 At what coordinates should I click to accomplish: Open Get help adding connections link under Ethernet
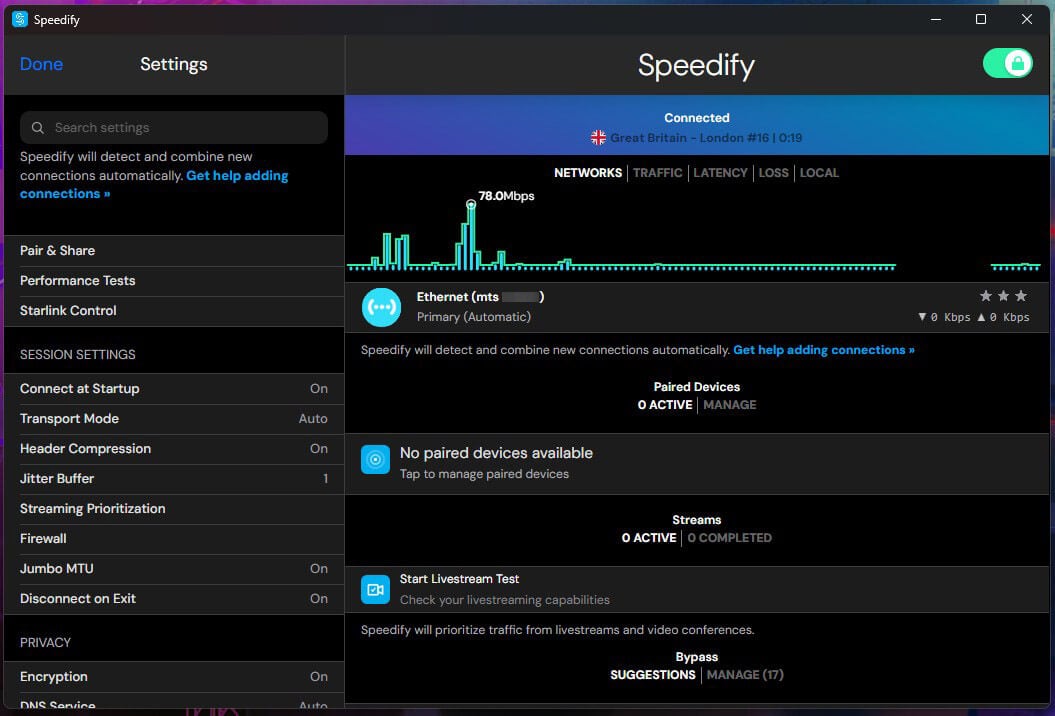click(824, 350)
